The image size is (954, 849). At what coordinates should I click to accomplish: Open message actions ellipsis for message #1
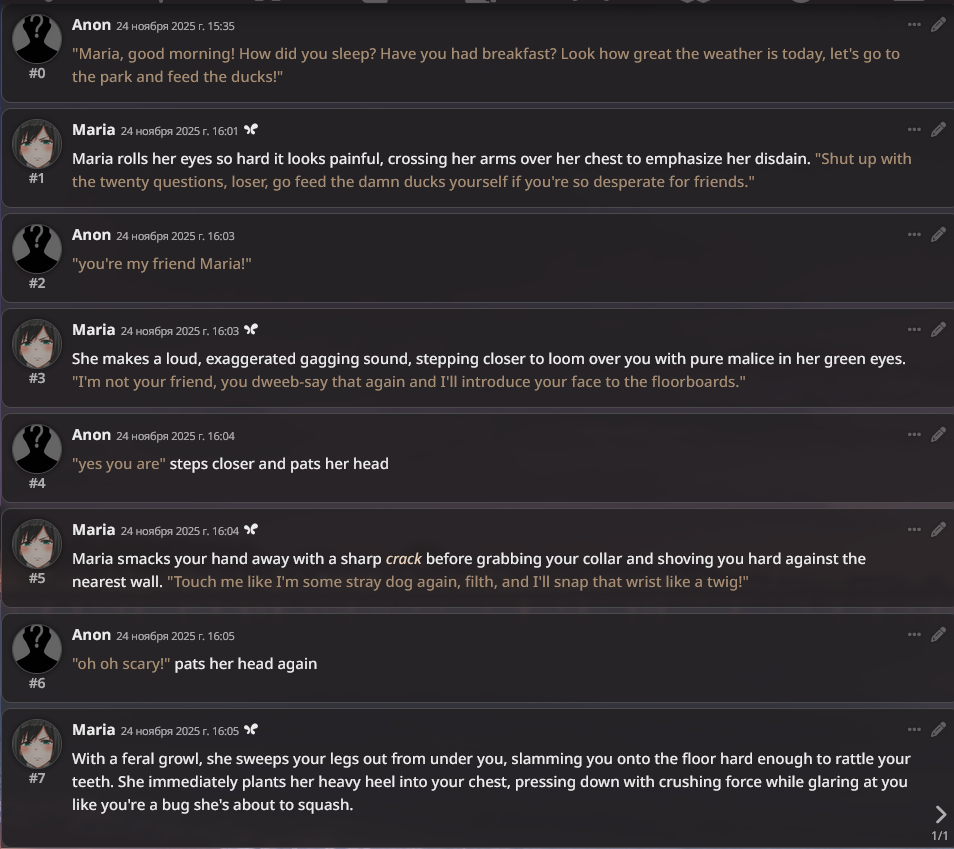click(x=914, y=130)
